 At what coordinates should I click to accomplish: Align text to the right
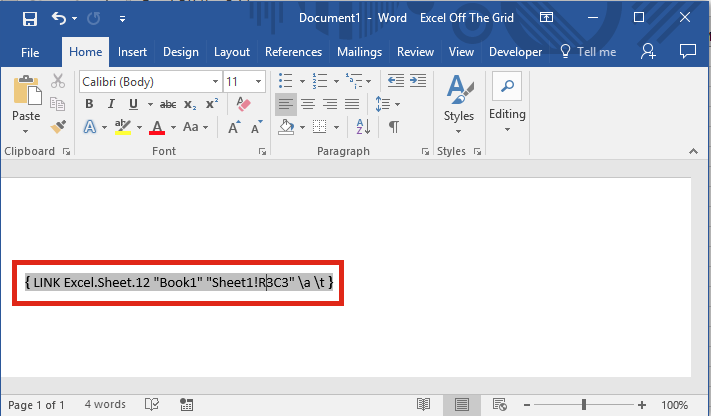point(330,104)
